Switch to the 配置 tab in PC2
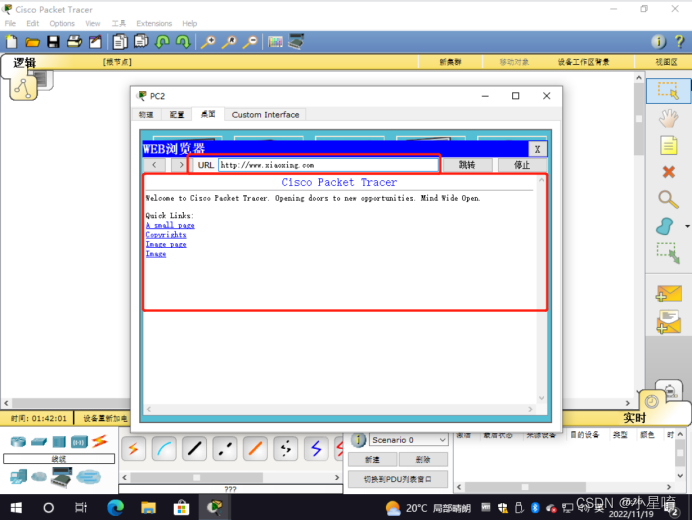This screenshot has width=692, height=520. pos(177,115)
